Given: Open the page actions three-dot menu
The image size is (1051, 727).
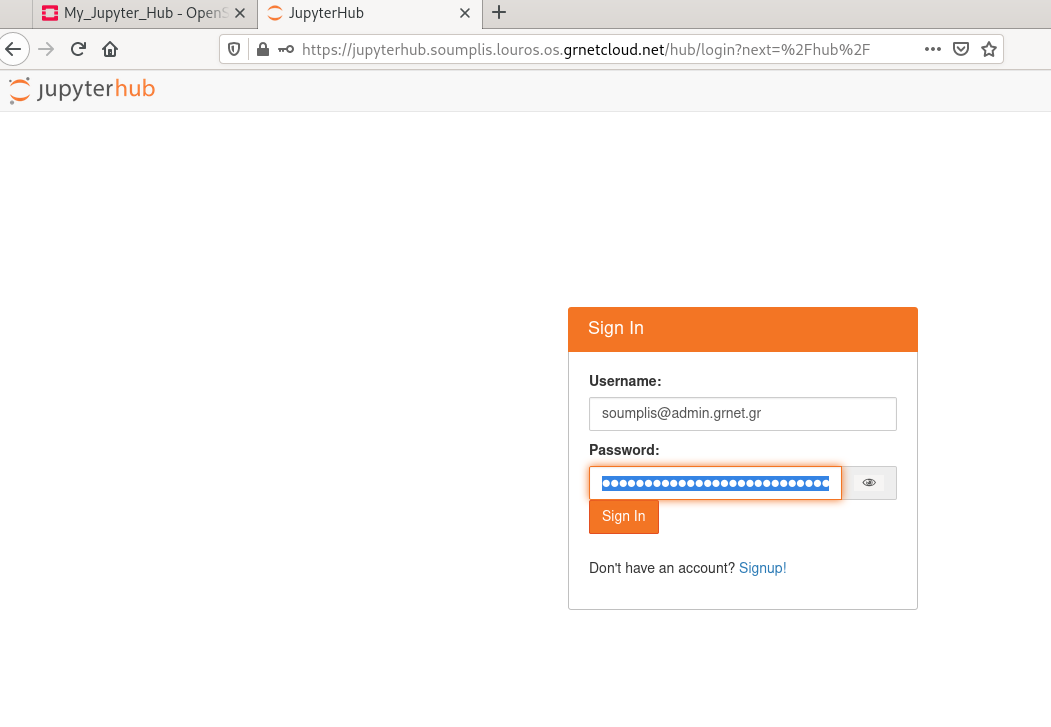Looking at the screenshot, I should click(932, 49).
